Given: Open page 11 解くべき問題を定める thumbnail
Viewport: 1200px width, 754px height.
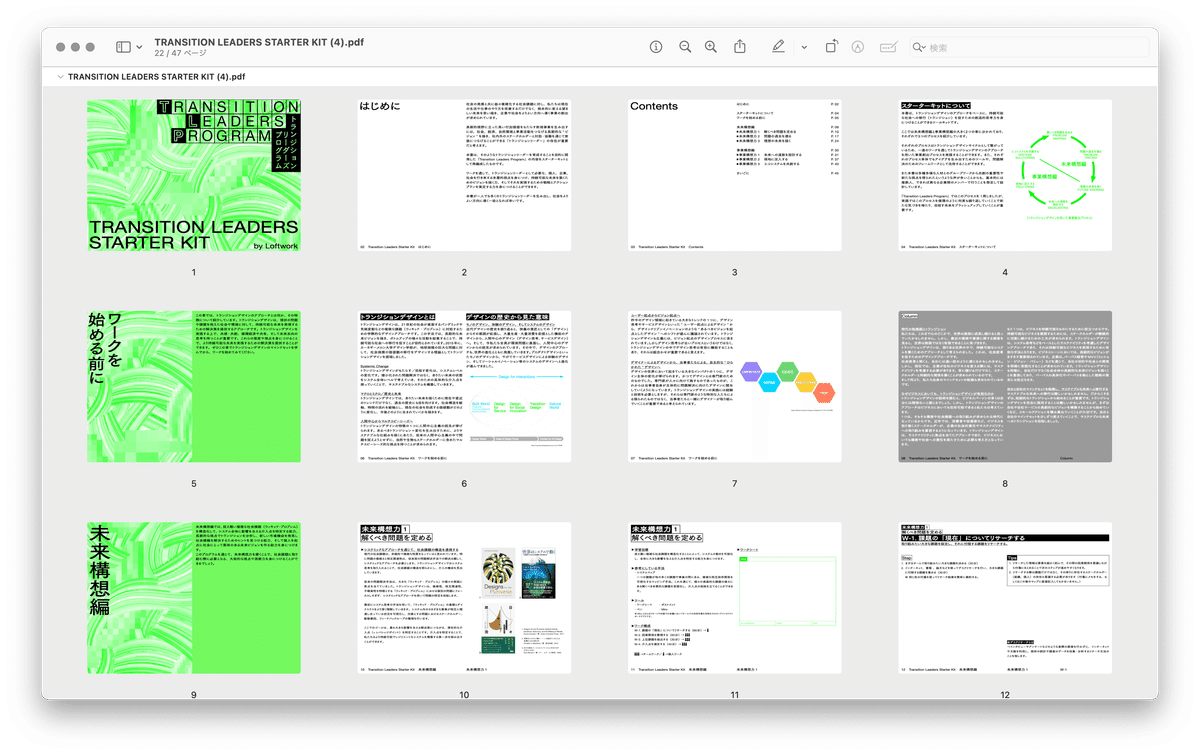Looking at the screenshot, I should point(734,597).
